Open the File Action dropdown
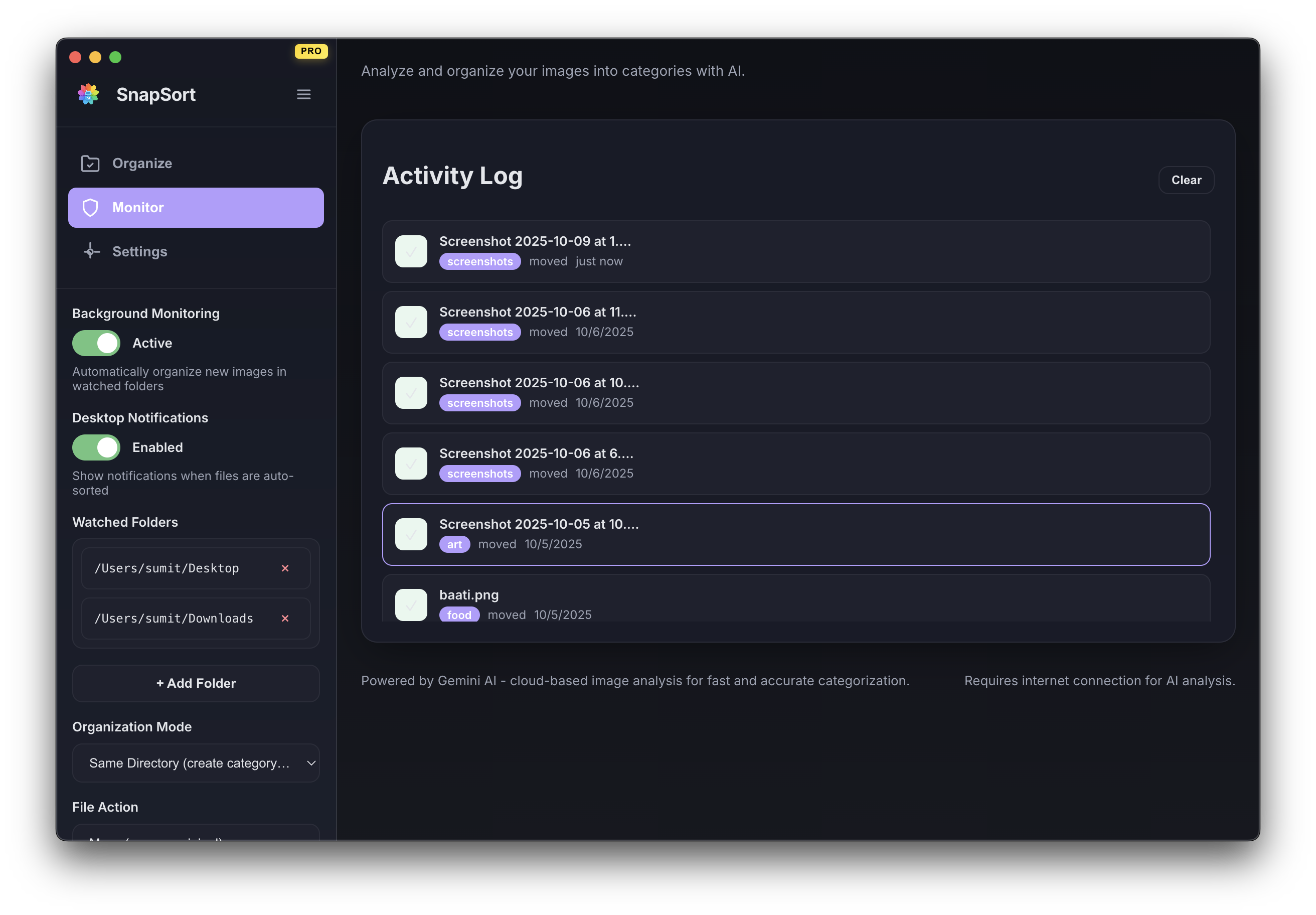The width and height of the screenshot is (1316, 915). 196,838
